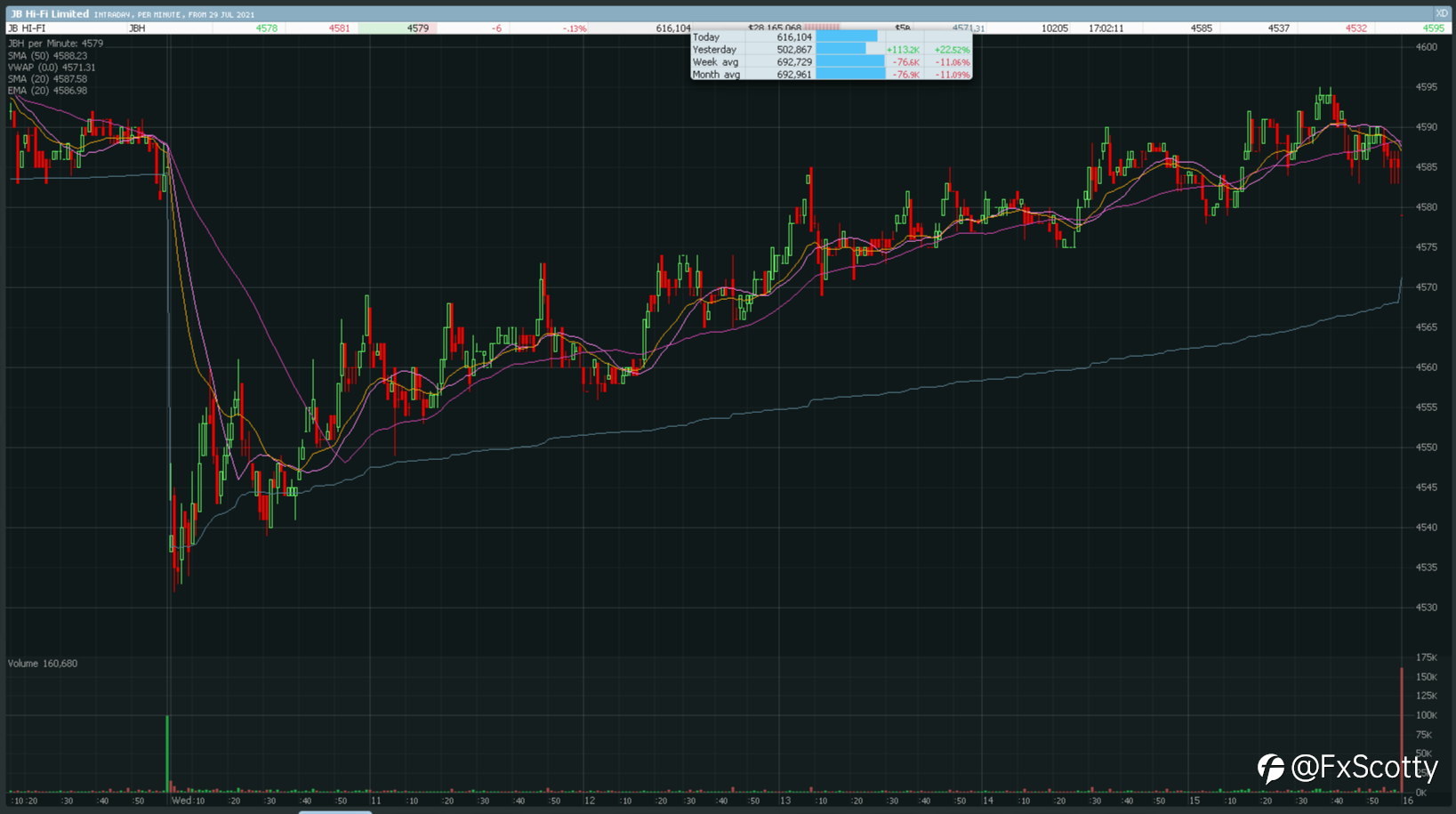Click the red 4532 low cell in quote row

coord(1356,28)
